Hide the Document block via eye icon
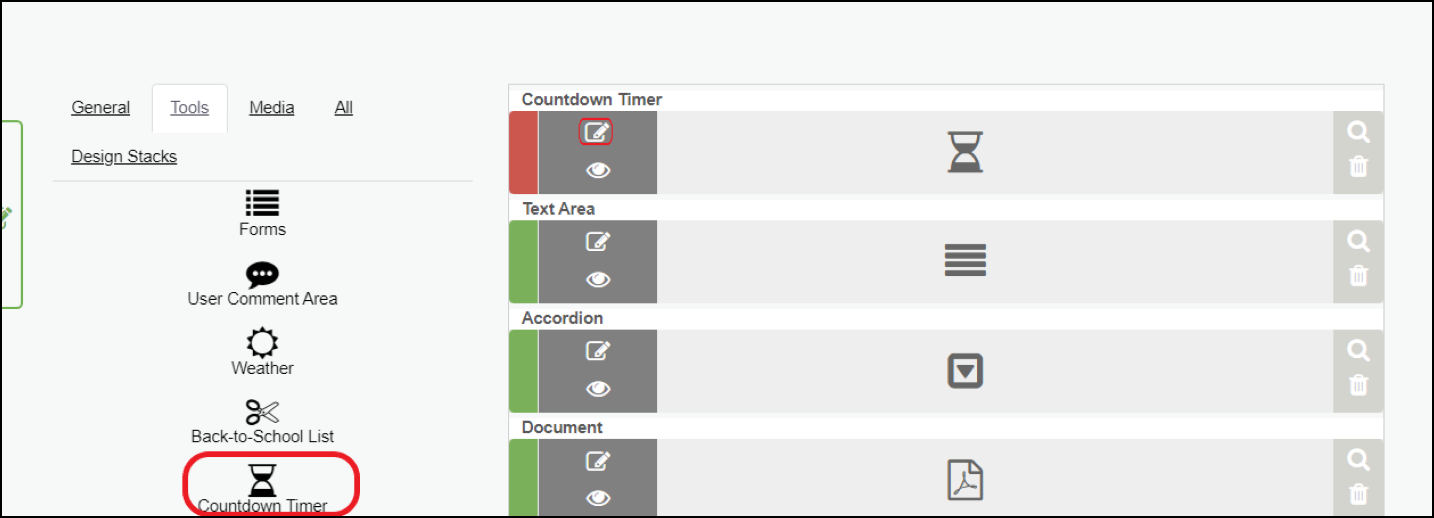The width and height of the screenshot is (1434, 518). click(x=598, y=498)
